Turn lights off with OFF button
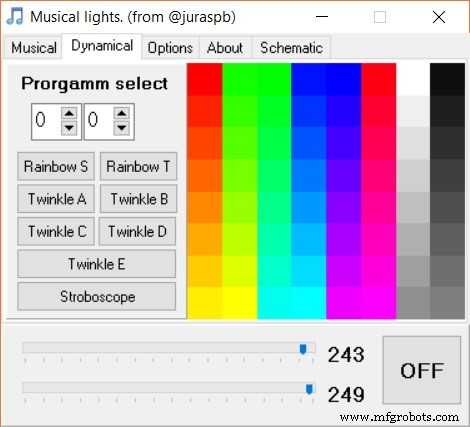470x427 pixels. pyautogui.click(x=422, y=370)
